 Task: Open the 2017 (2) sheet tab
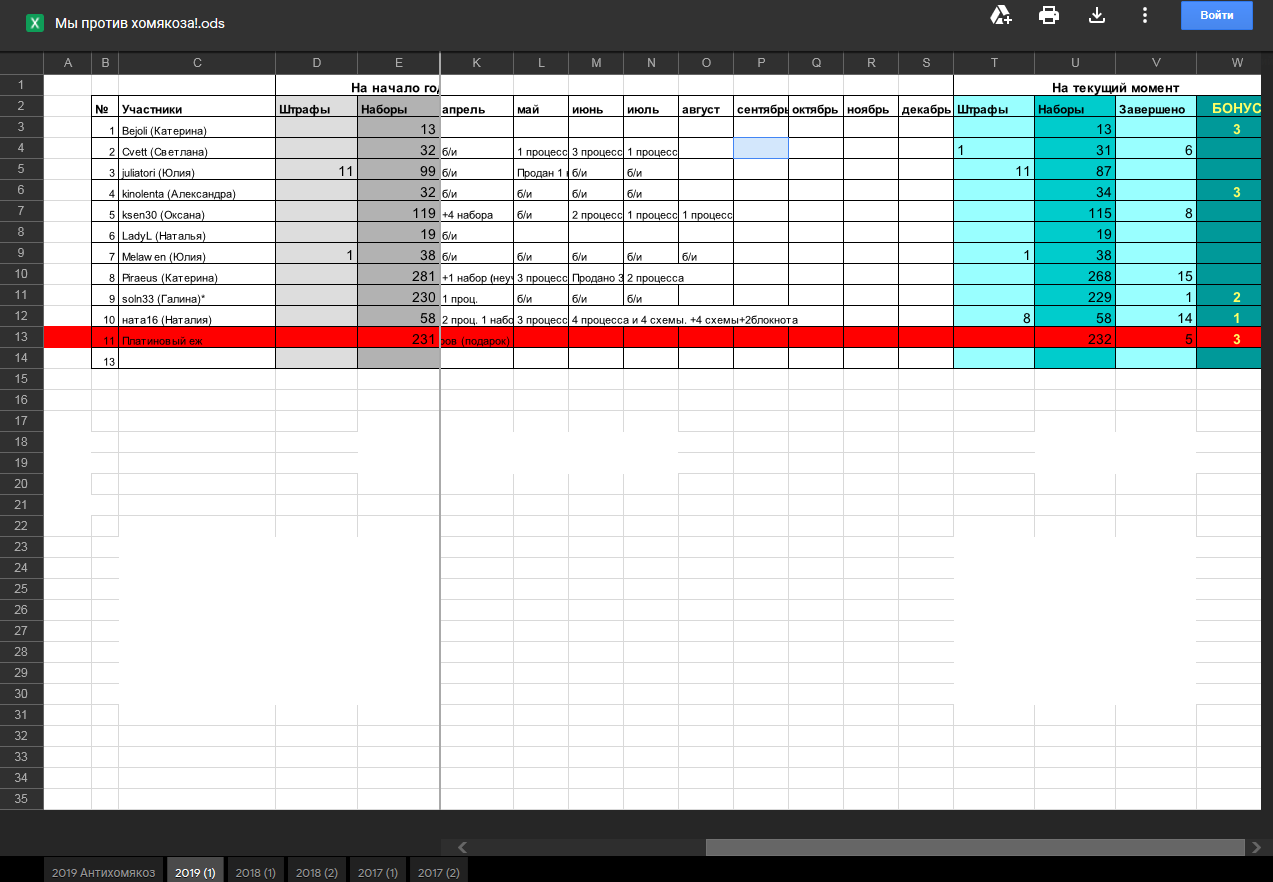click(438, 872)
